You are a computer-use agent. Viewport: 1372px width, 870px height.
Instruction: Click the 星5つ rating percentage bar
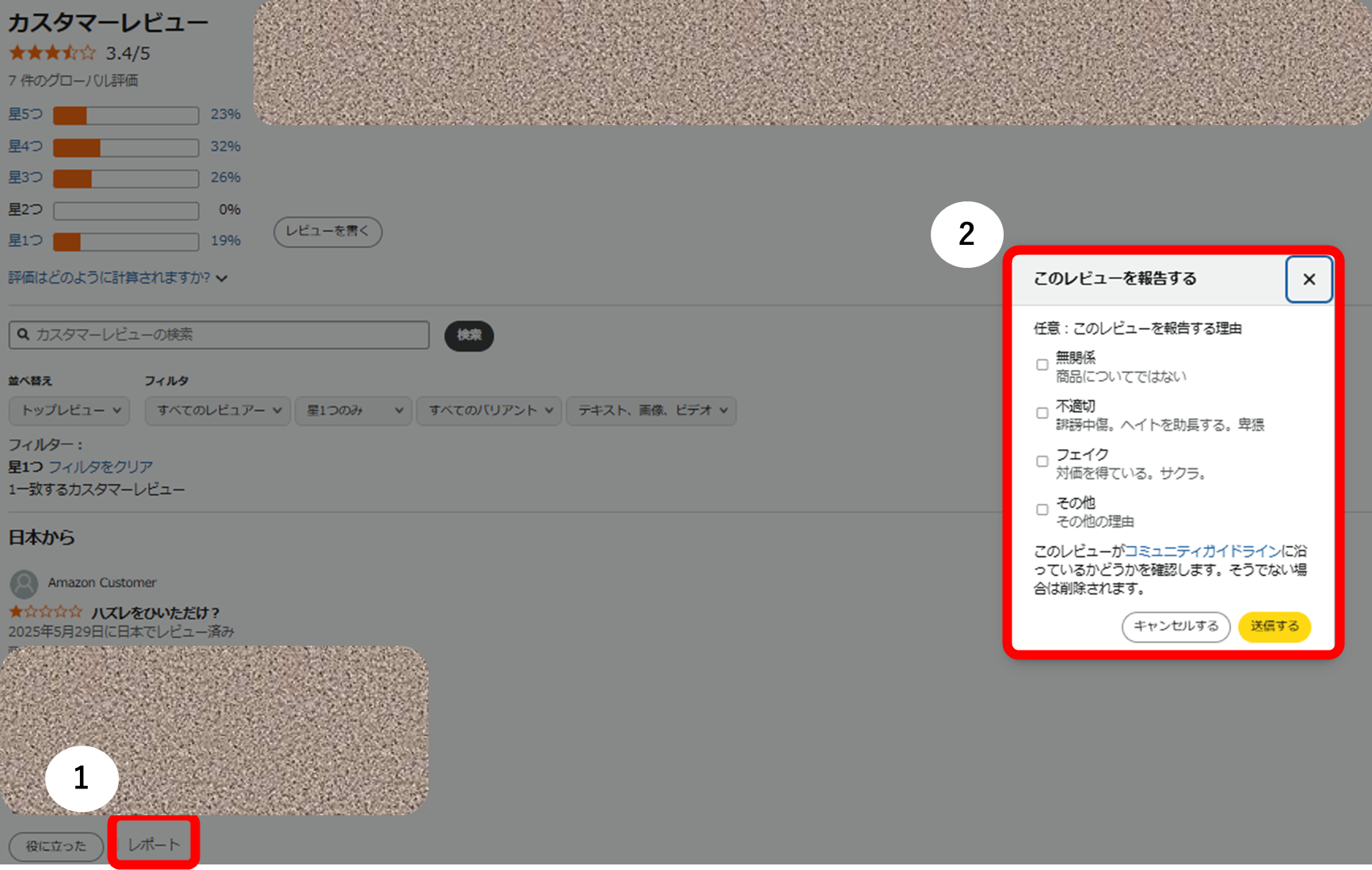[124, 115]
